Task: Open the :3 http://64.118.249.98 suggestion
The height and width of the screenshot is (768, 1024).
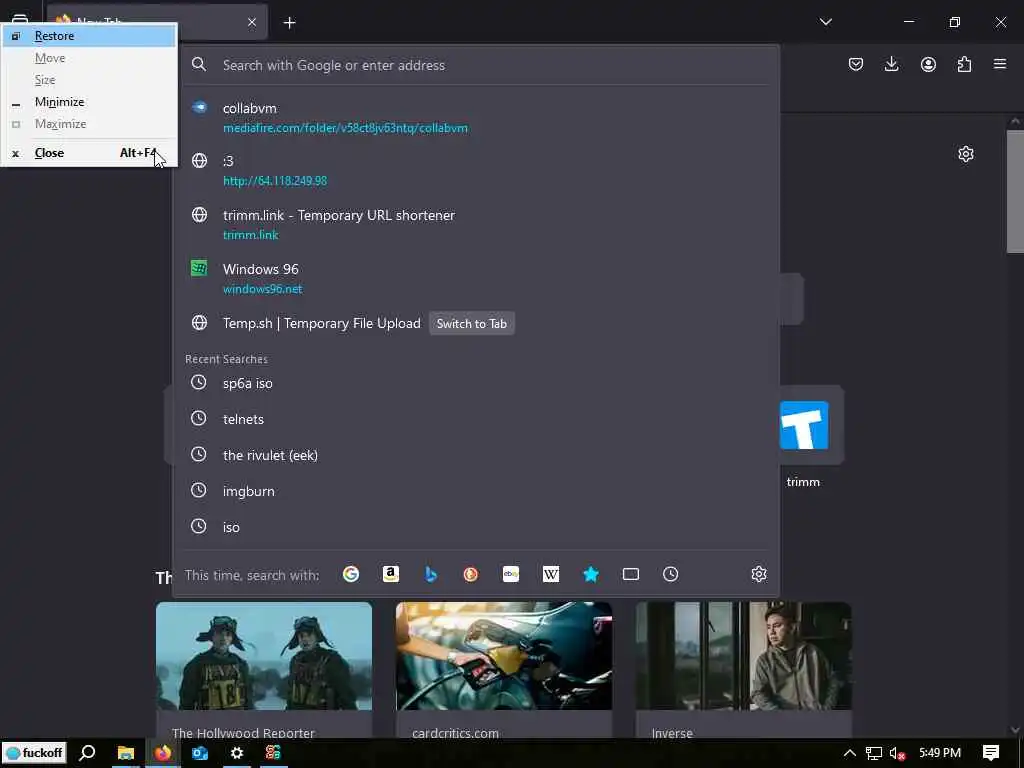Action: pyautogui.click(x=477, y=170)
